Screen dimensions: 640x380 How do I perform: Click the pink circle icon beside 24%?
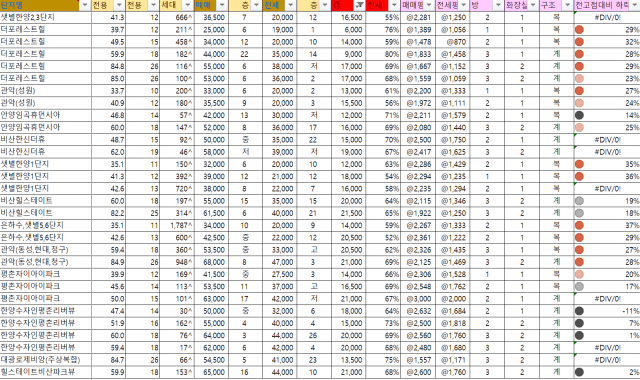[x=579, y=103]
